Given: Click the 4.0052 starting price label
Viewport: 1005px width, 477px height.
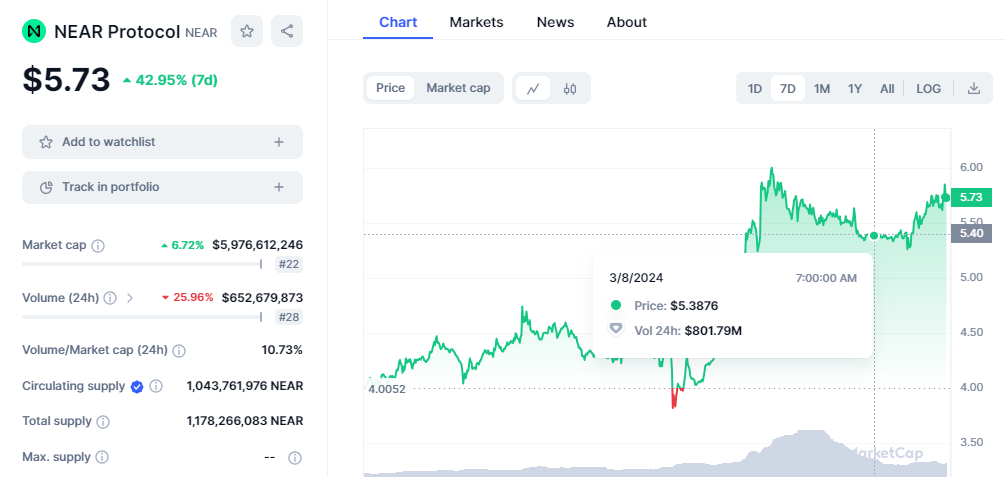Looking at the screenshot, I should [x=386, y=389].
